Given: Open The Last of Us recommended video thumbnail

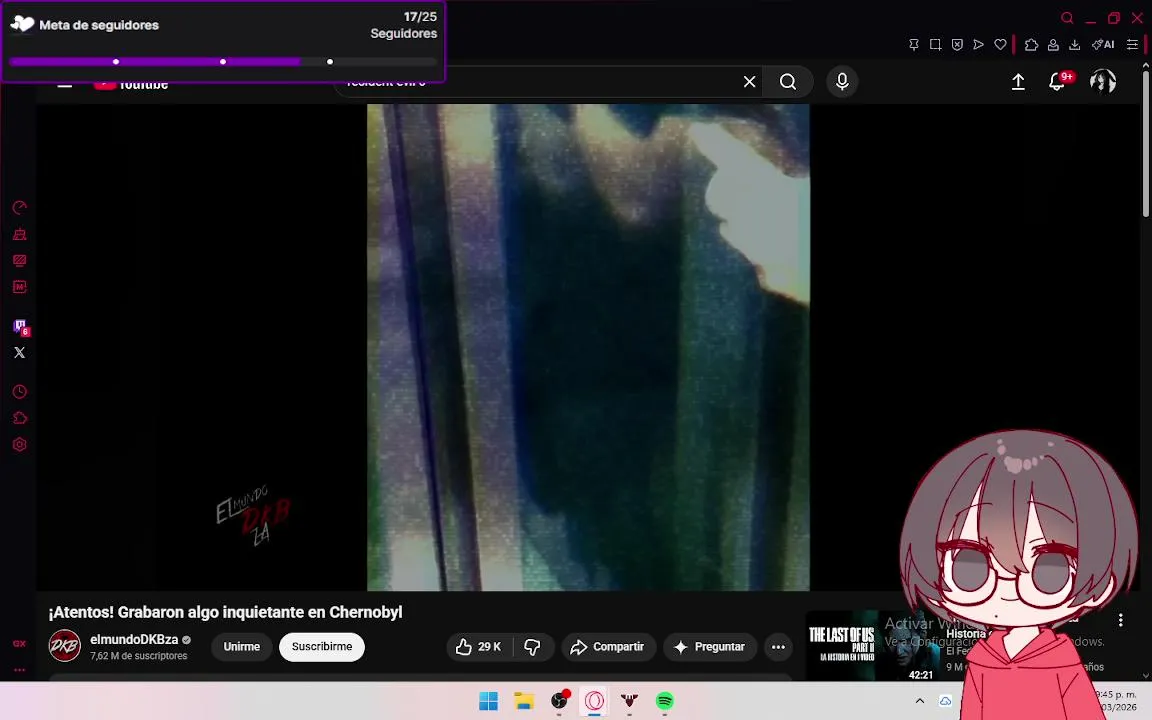Looking at the screenshot, I should pos(873,647).
